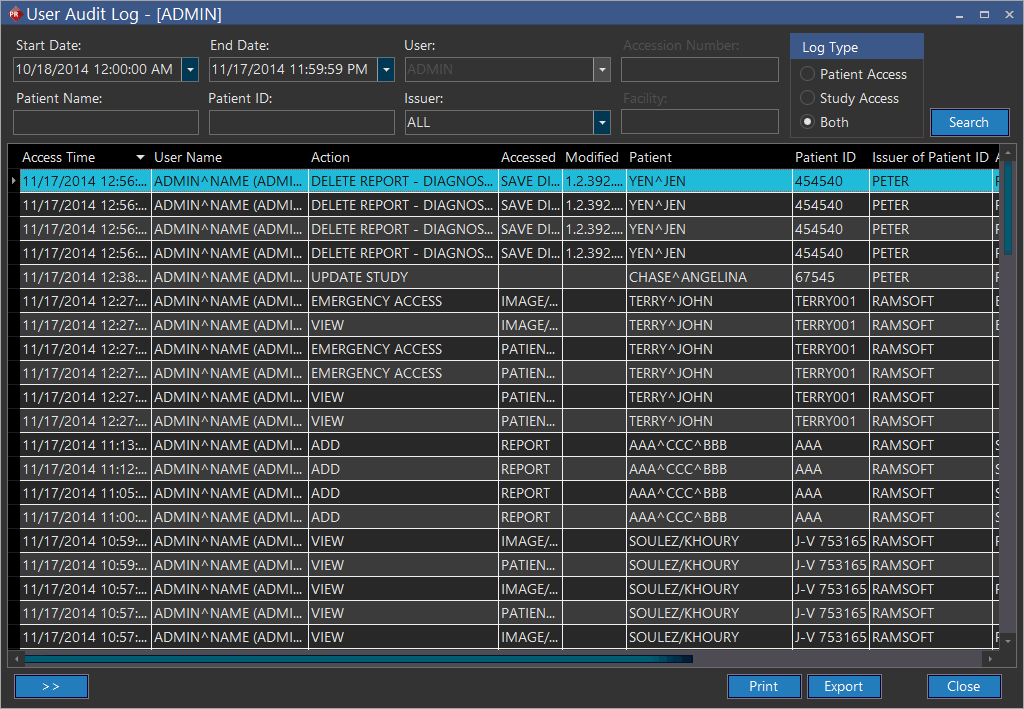Select the Patient Access radio button

(808, 74)
